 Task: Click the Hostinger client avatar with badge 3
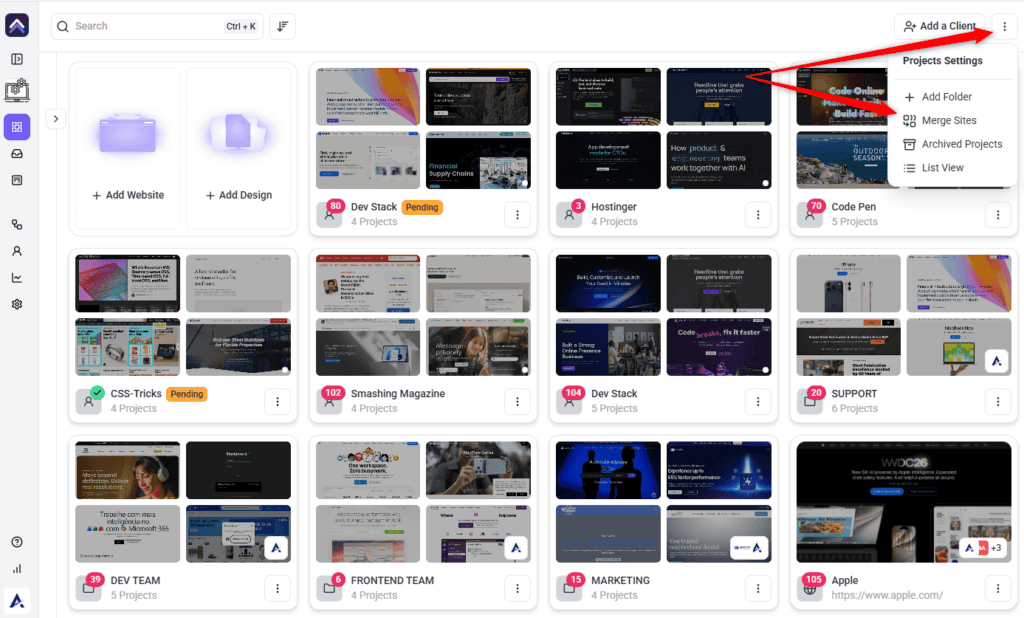(569, 214)
